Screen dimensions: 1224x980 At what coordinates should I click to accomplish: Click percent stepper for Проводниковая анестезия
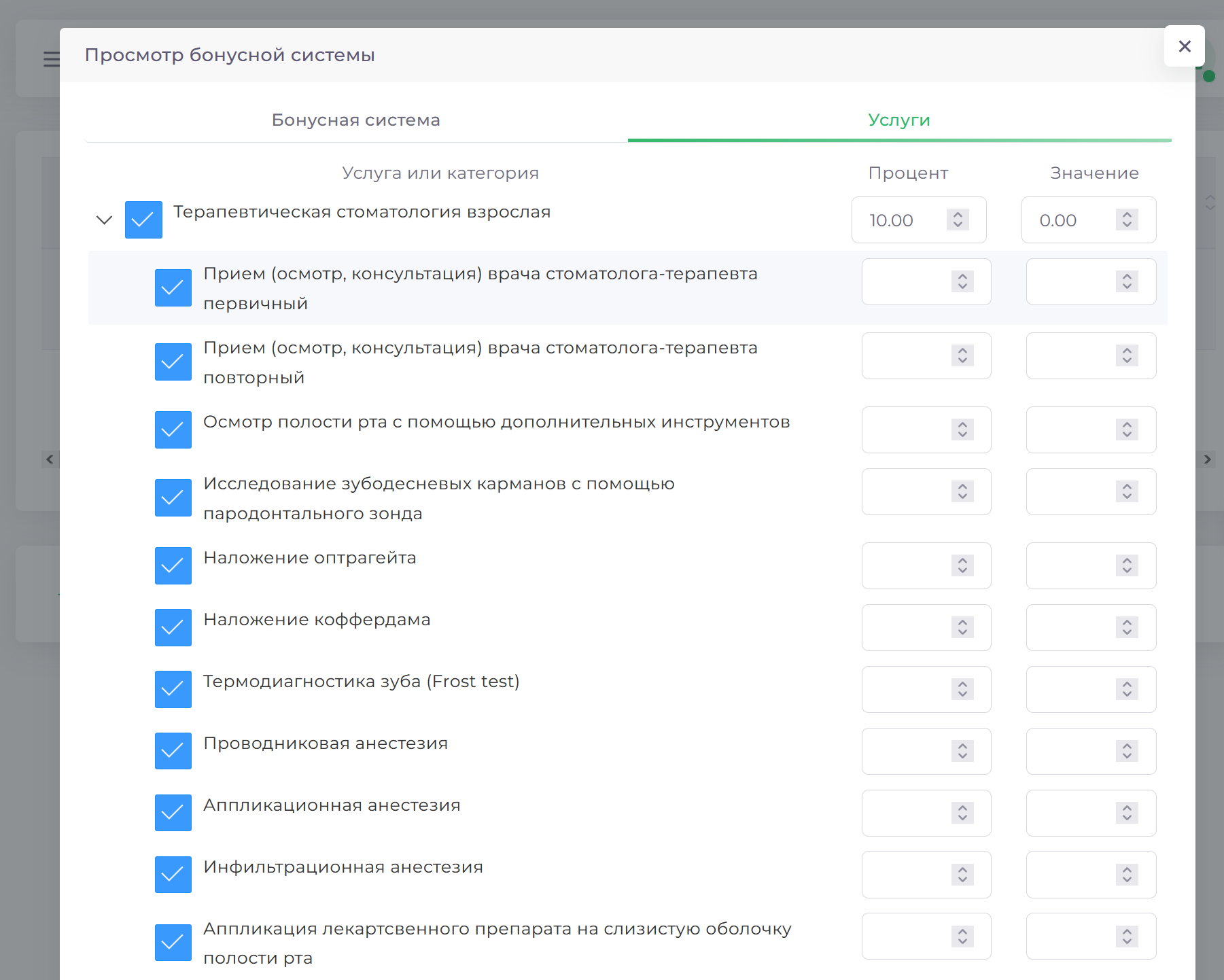tap(962, 751)
